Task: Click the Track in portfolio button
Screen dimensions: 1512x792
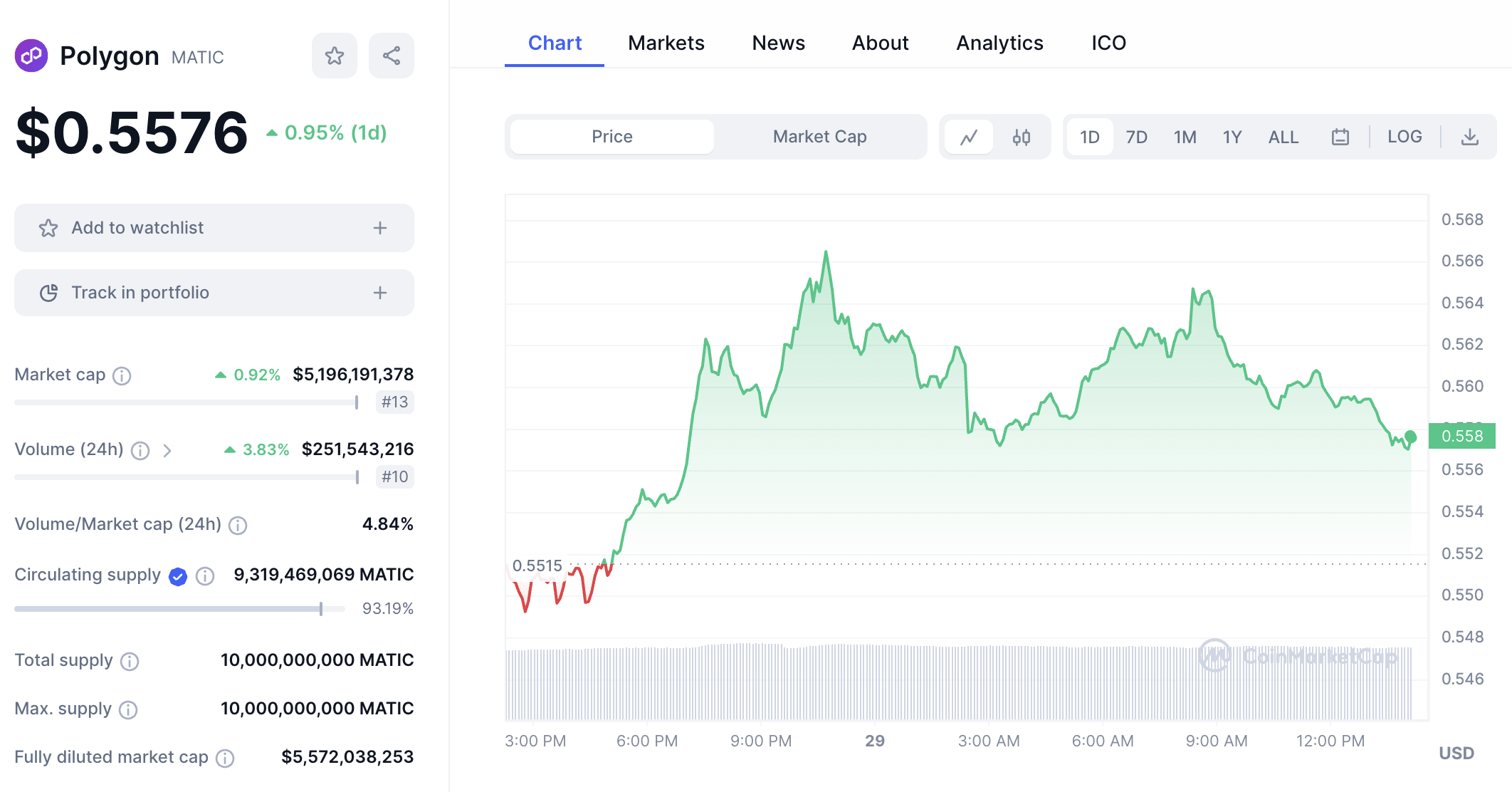Action: (215, 293)
